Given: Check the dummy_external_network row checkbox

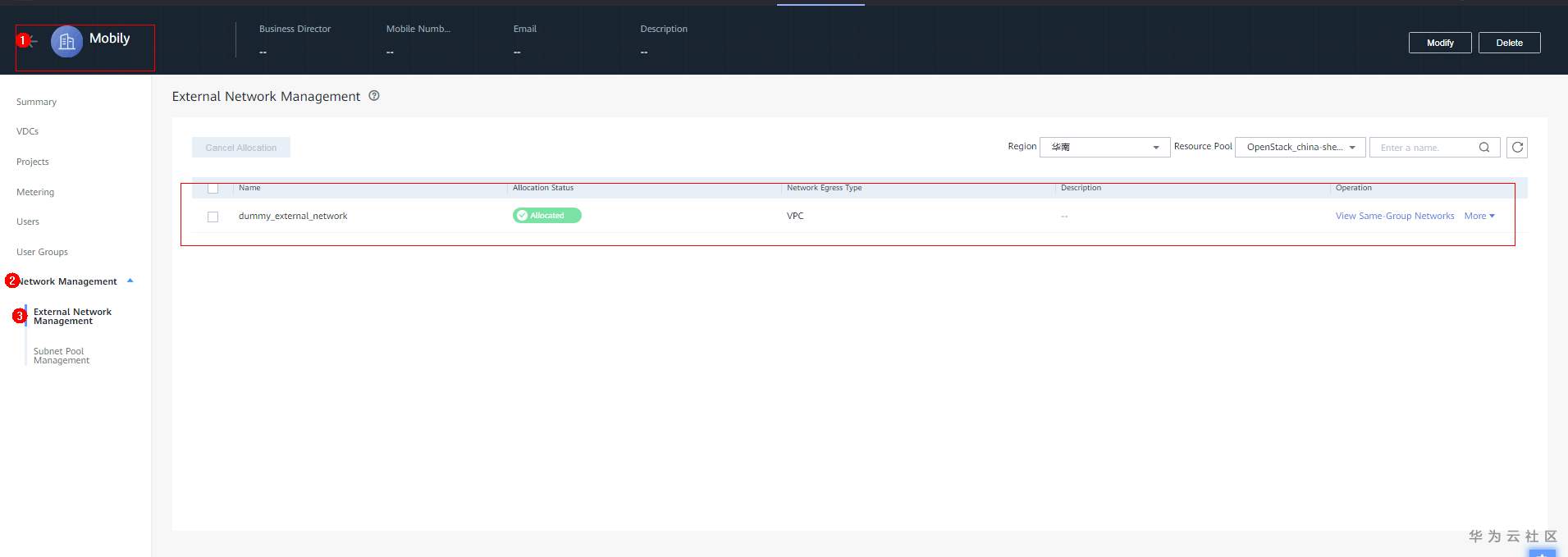Looking at the screenshot, I should [213, 217].
